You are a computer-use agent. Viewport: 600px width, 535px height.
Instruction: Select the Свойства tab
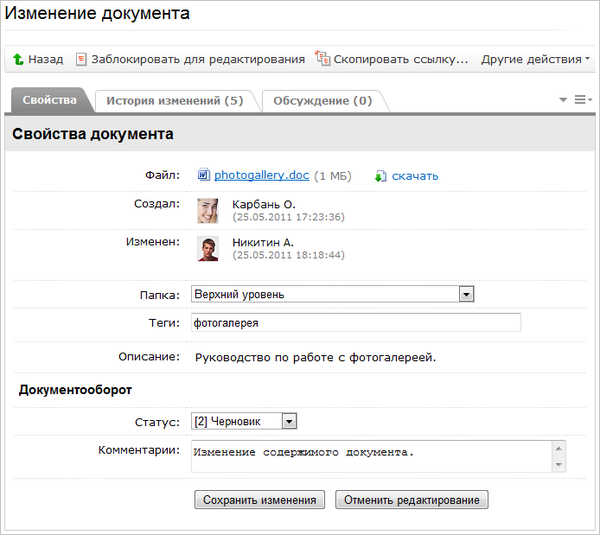point(49,101)
